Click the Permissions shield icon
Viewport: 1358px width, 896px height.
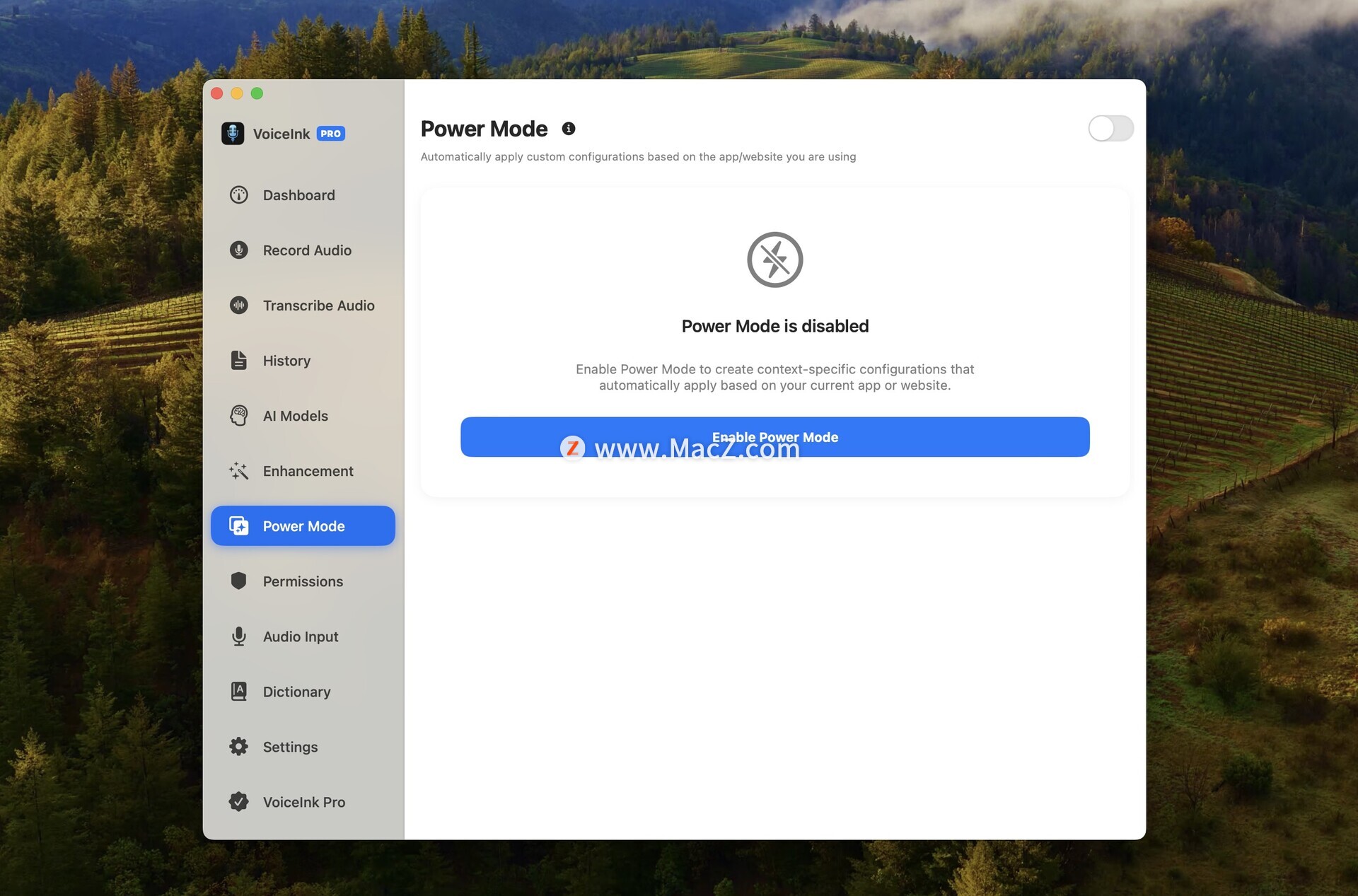pos(239,581)
